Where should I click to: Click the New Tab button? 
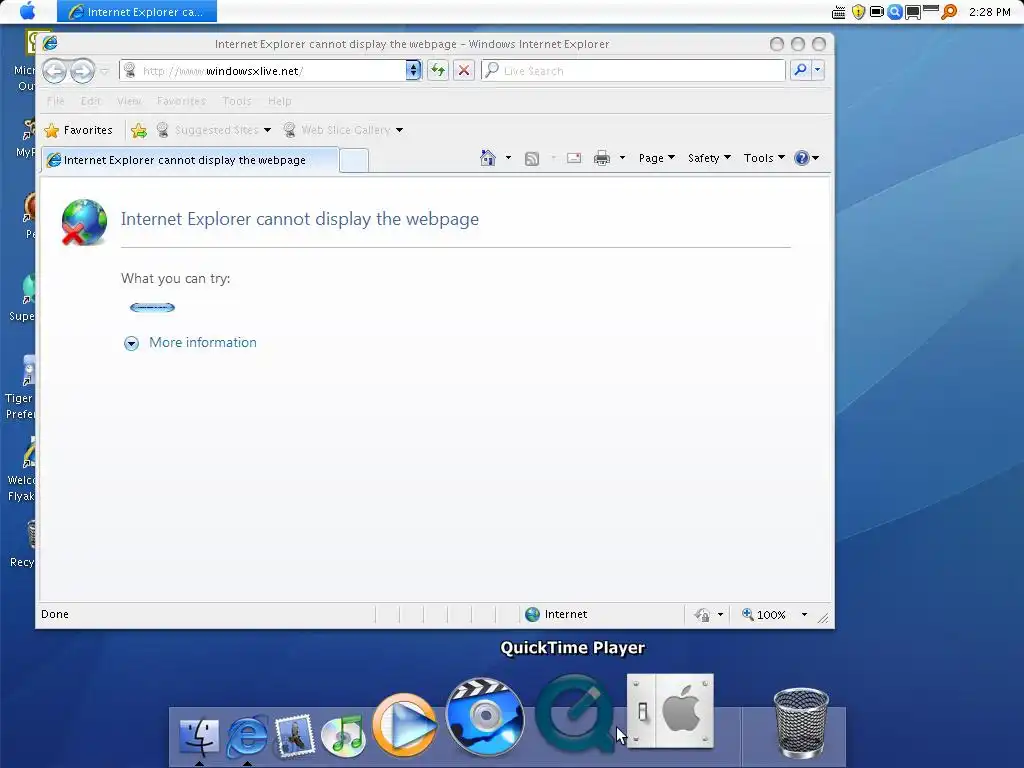pos(354,160)
